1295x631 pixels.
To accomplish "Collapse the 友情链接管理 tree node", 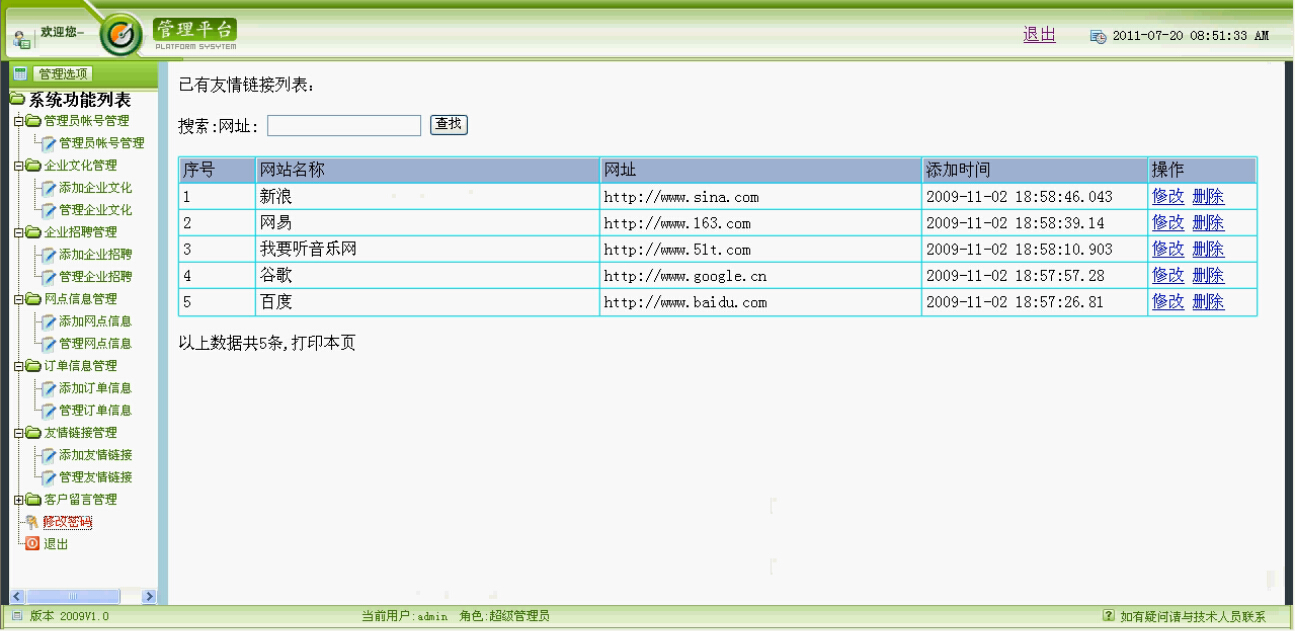I will [18, 433].
